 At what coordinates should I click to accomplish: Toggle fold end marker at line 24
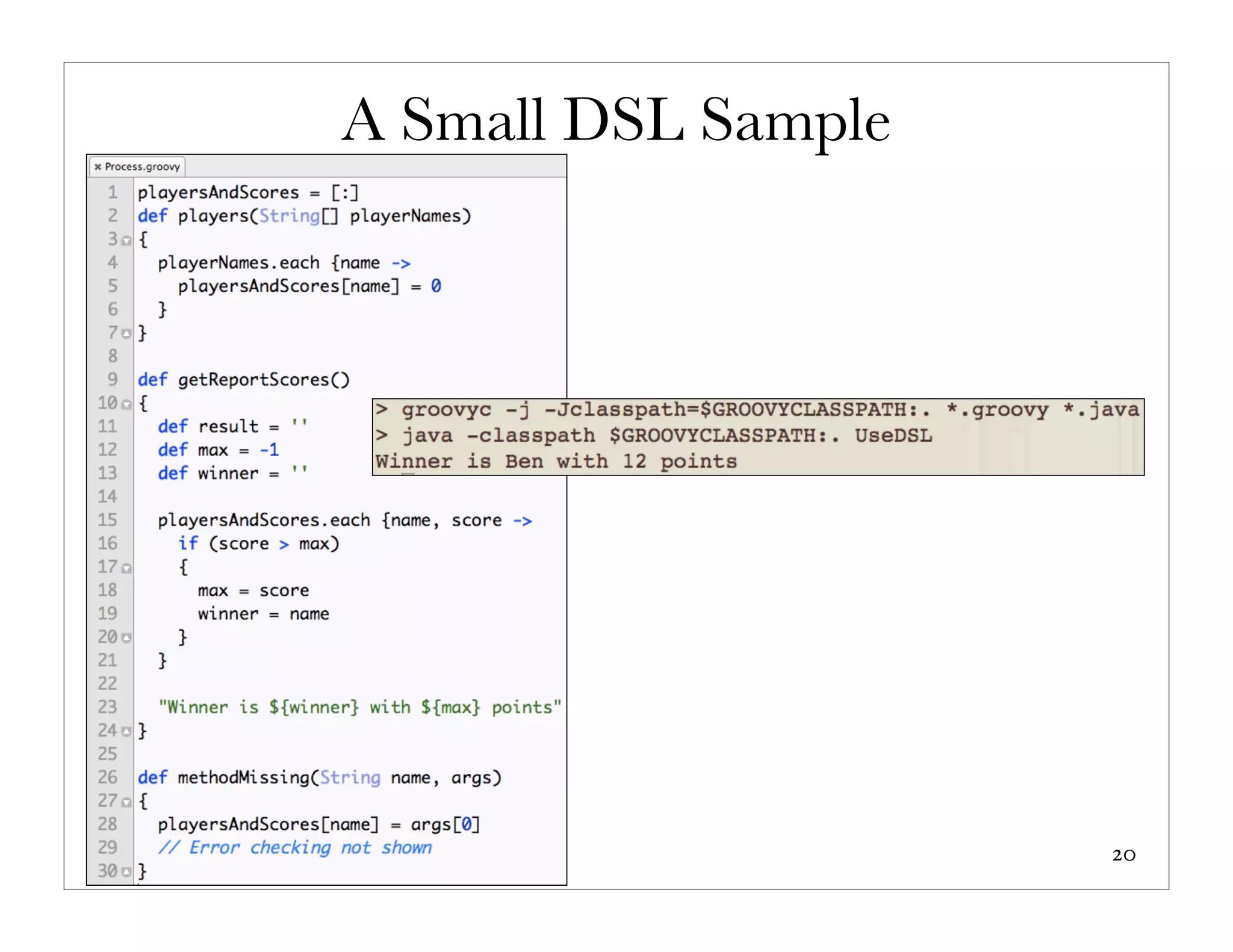pos(126,732)
